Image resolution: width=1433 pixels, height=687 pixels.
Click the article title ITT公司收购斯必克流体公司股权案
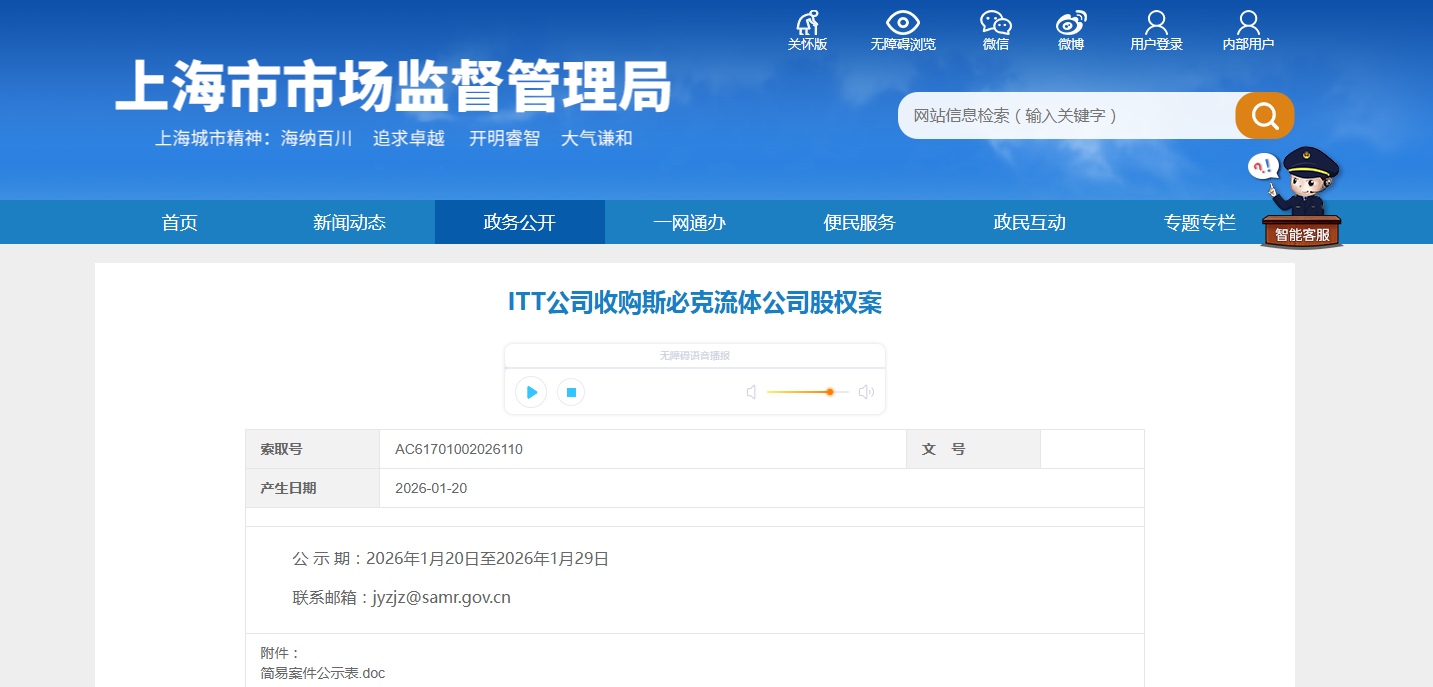click(695, 303)
